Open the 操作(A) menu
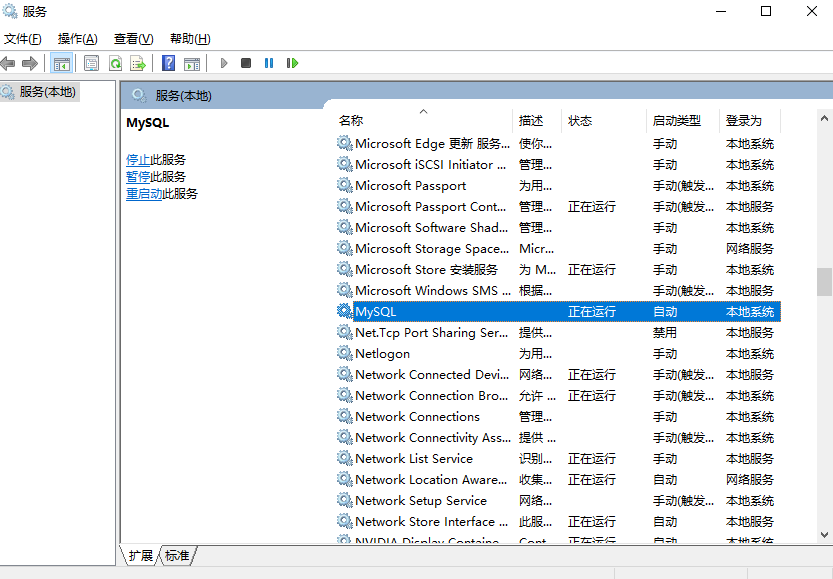Image resolution: width=833 pixels, height=579 pixels. coord(77,39)
